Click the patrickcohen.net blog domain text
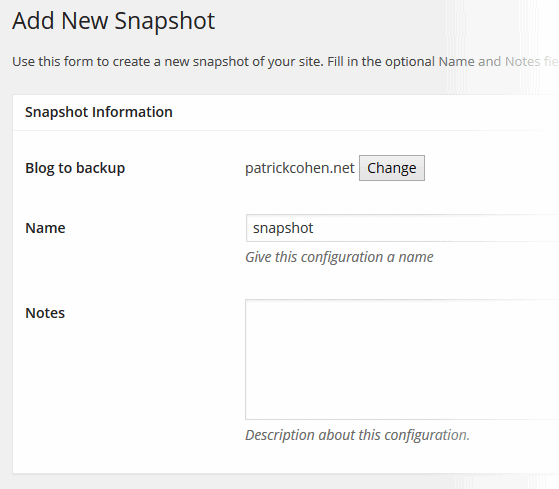This screenshot has width=559, height=489. 300,168
